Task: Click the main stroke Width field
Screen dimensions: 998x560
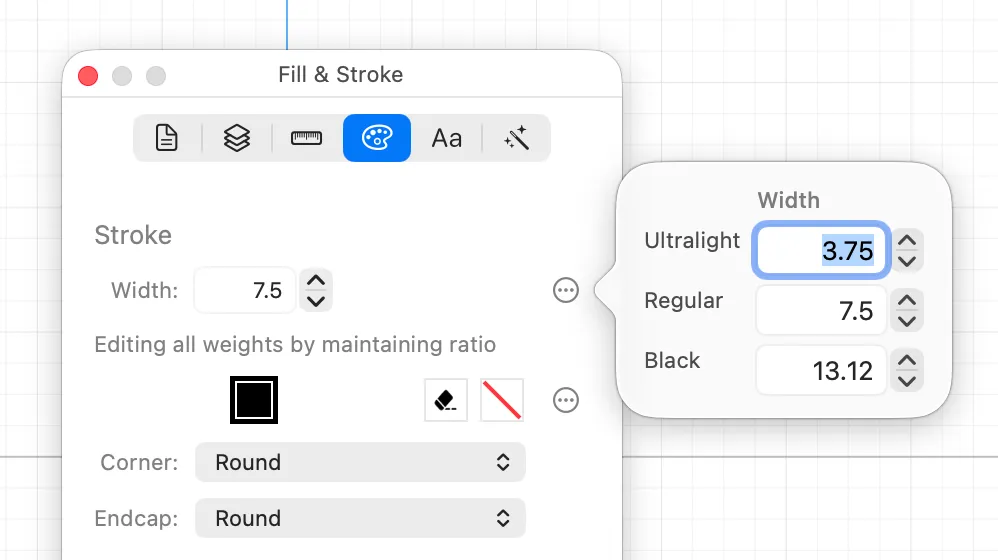Action: 245,290
